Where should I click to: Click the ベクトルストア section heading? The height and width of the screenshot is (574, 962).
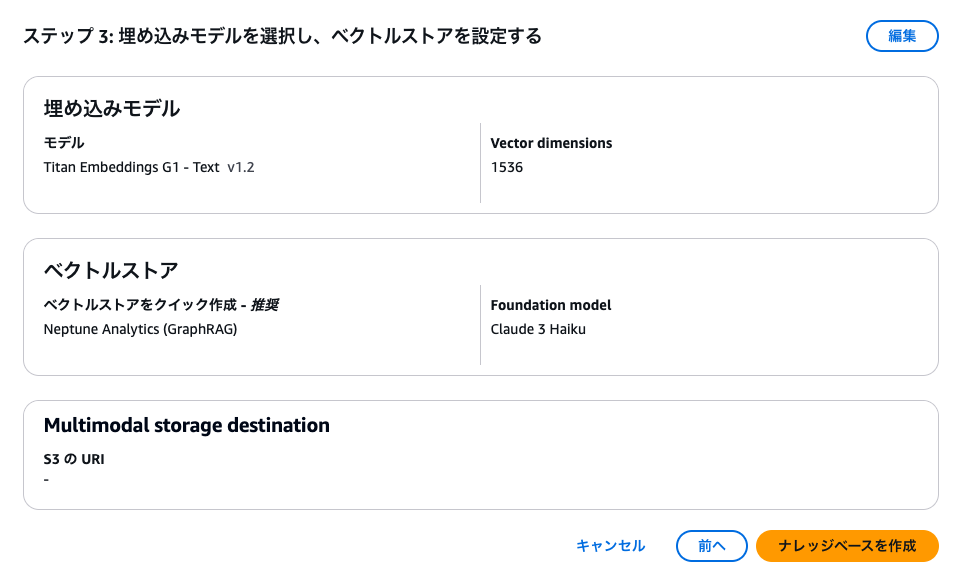pyautogui.click(x=111, y=270)
